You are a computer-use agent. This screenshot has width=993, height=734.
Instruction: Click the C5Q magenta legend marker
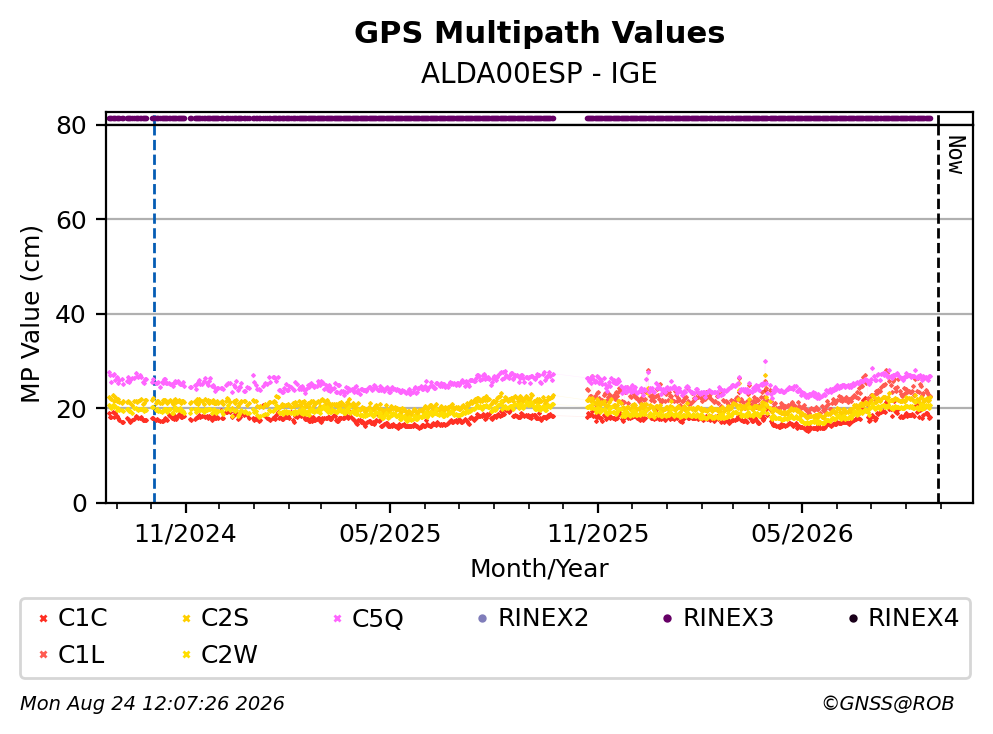(338, 619)
